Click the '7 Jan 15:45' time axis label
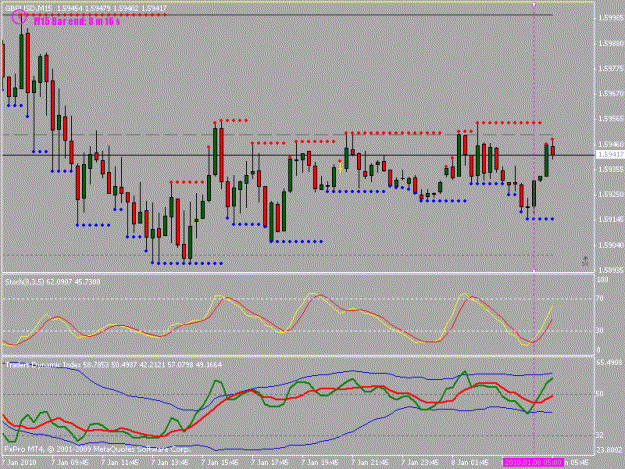625x469 pixels. pos(220,463)
